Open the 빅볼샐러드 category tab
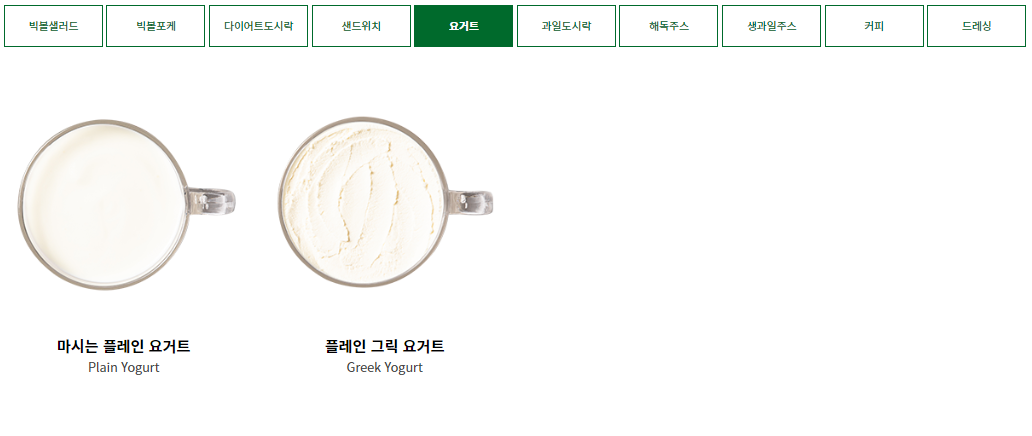1032x436 pixels. tap(53, 26)
